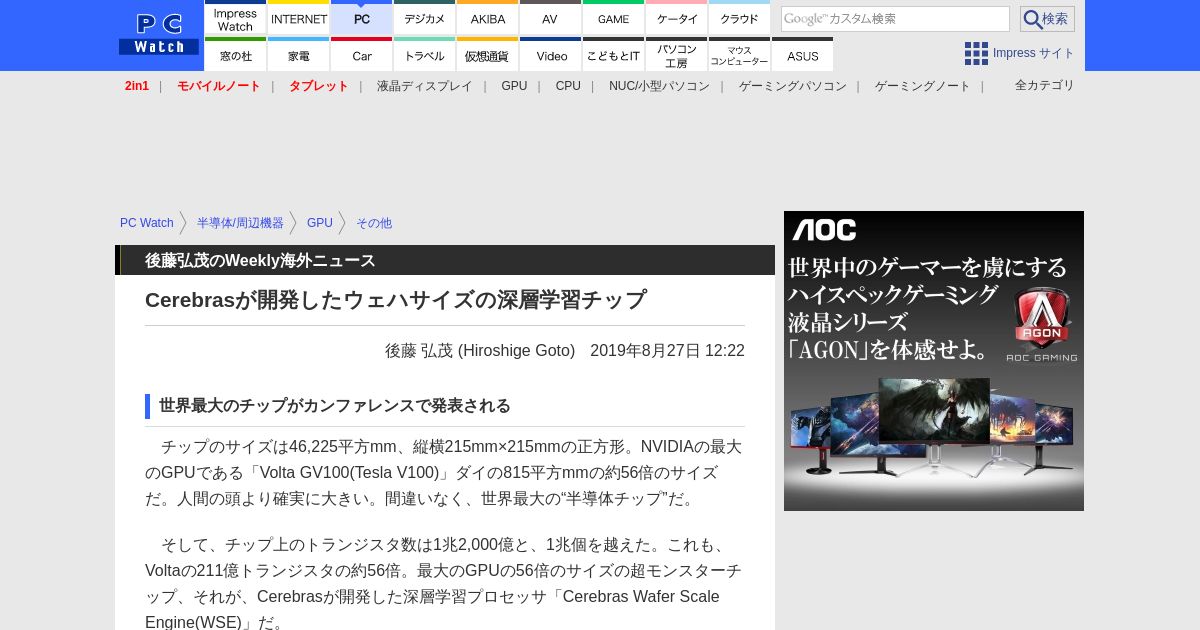
Task: Open the トラベル Watch tab
Action: (x=425, y=54)
